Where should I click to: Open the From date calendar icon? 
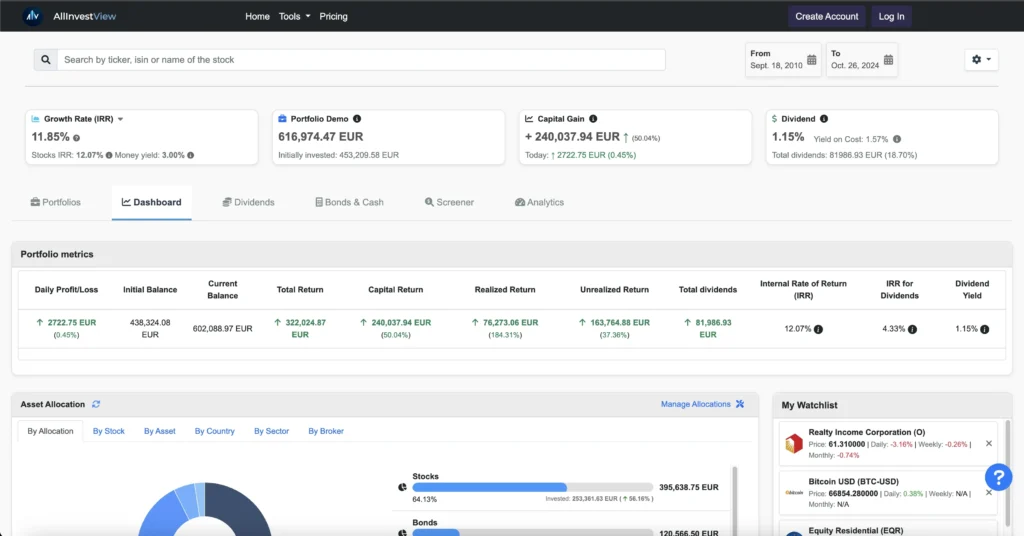coord(811,59)
